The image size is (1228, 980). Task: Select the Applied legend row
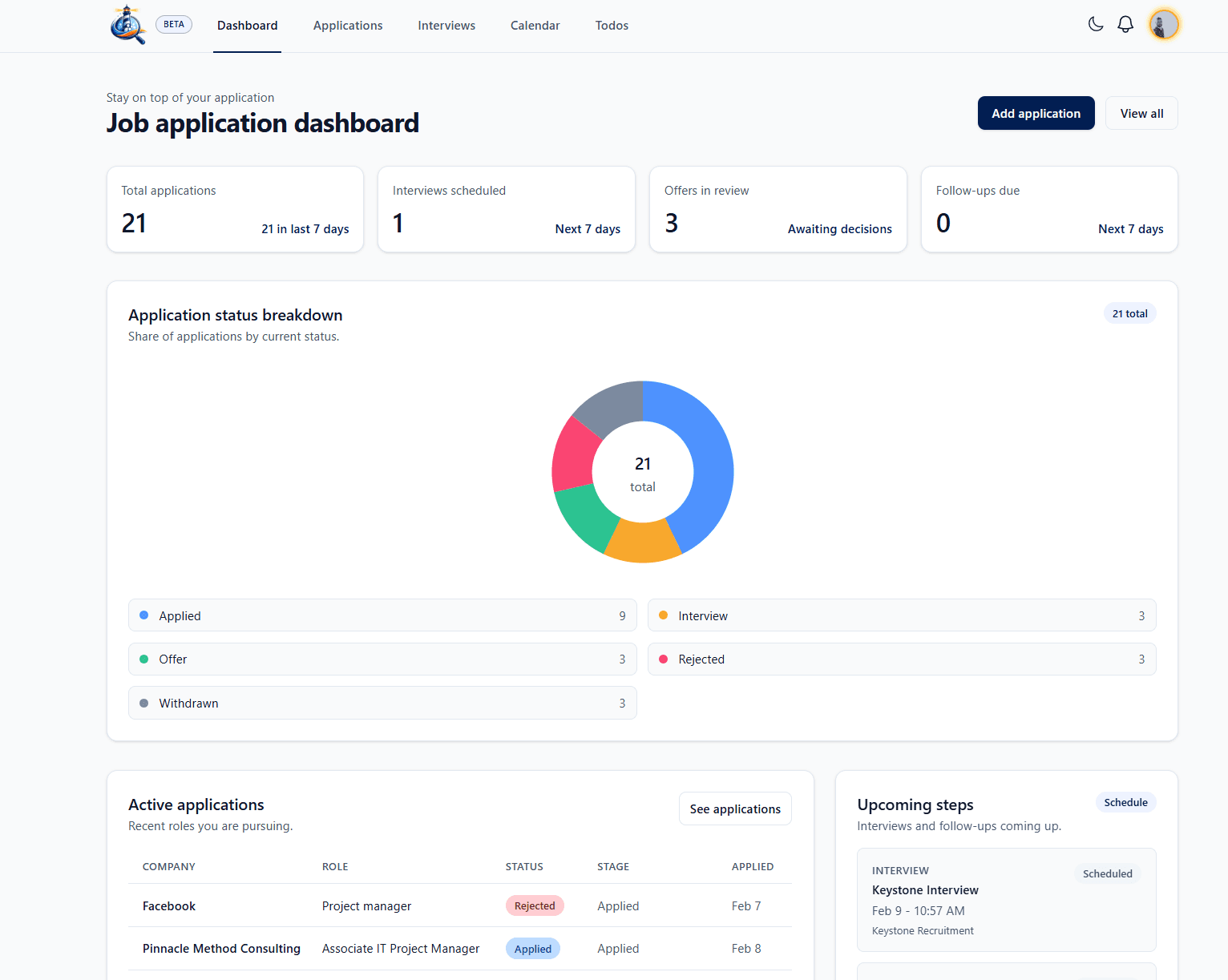click(x=382, y=615)
